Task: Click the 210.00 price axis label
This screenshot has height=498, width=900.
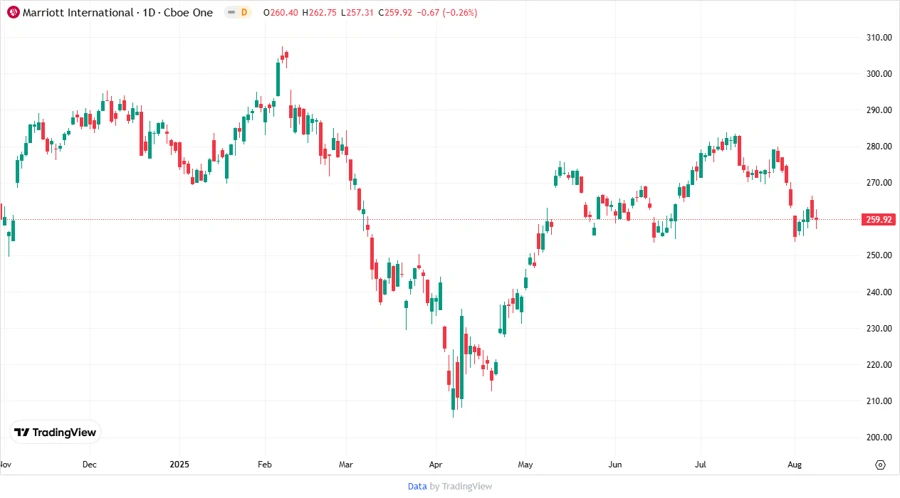Action: pyautogui.click(x=879, y=401)
